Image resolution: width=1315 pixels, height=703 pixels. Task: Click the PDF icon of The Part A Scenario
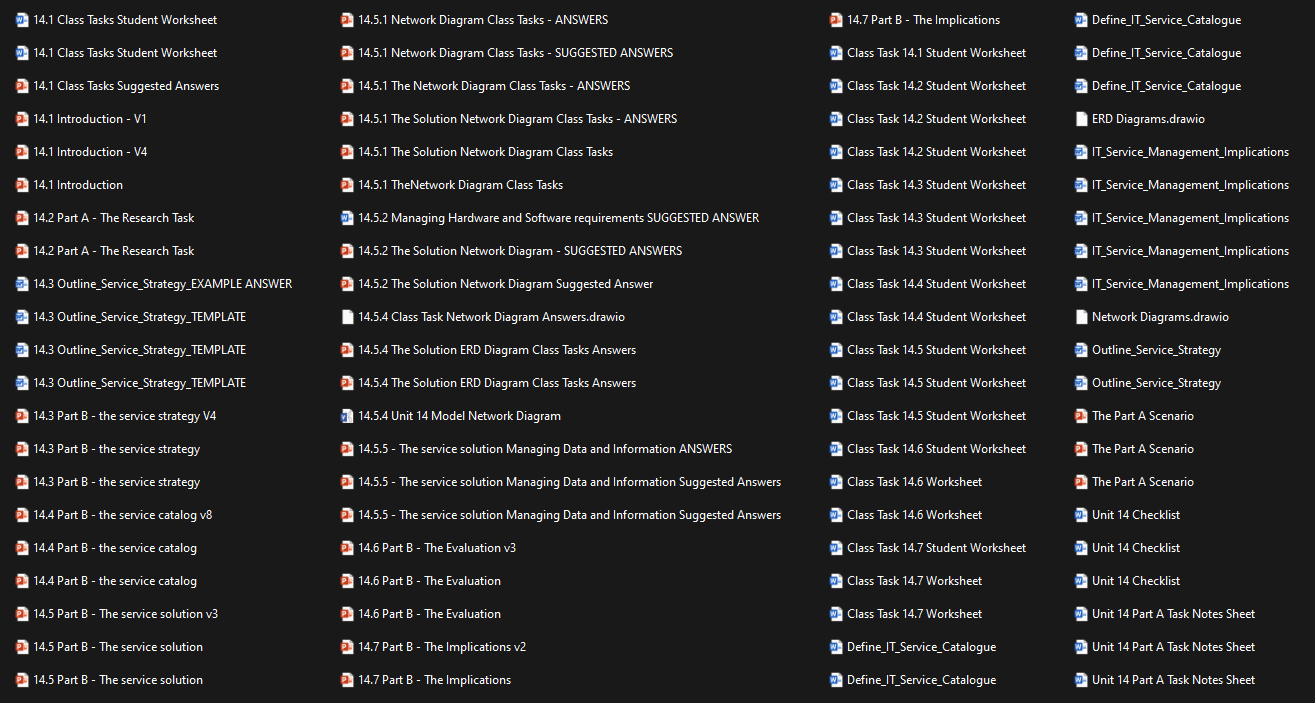1081,415
